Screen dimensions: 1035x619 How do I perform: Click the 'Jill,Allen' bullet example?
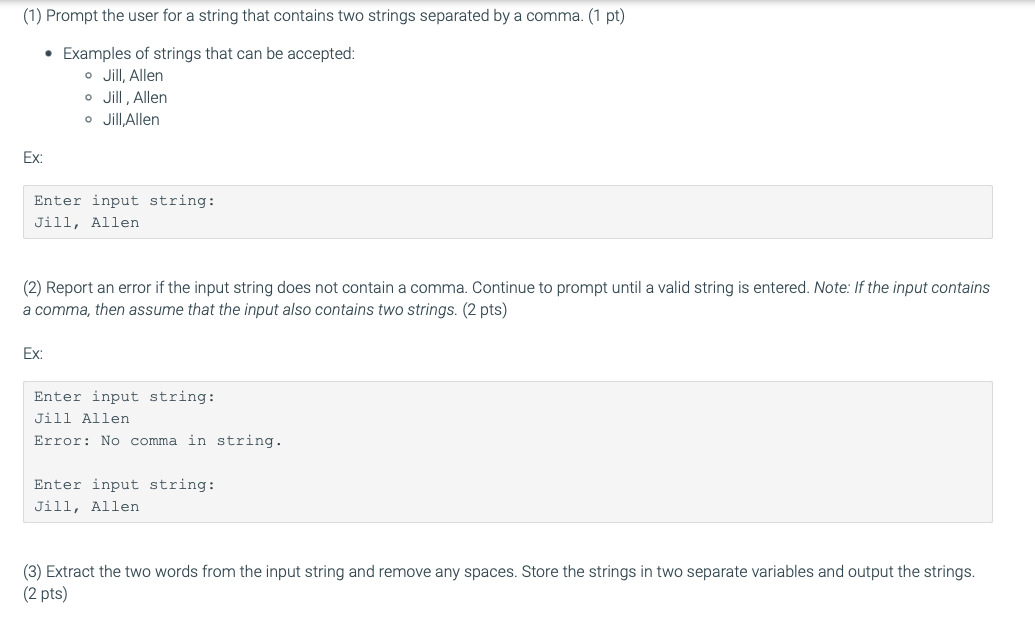(131, 119)
